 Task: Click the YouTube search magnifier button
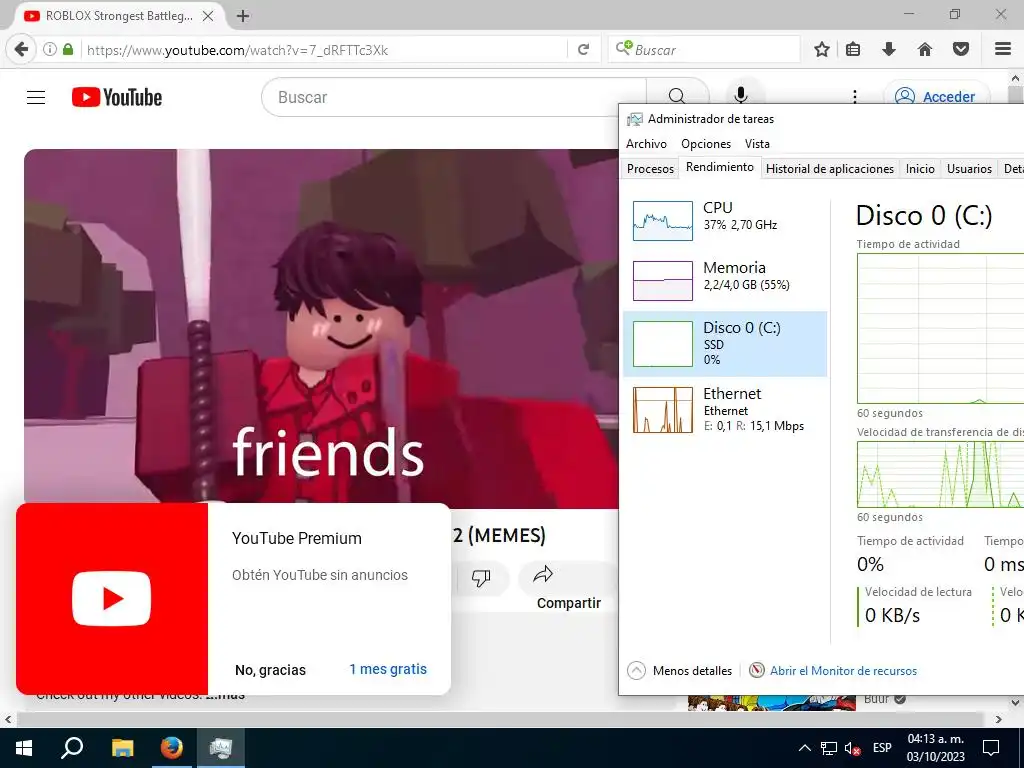pos(677,97)
